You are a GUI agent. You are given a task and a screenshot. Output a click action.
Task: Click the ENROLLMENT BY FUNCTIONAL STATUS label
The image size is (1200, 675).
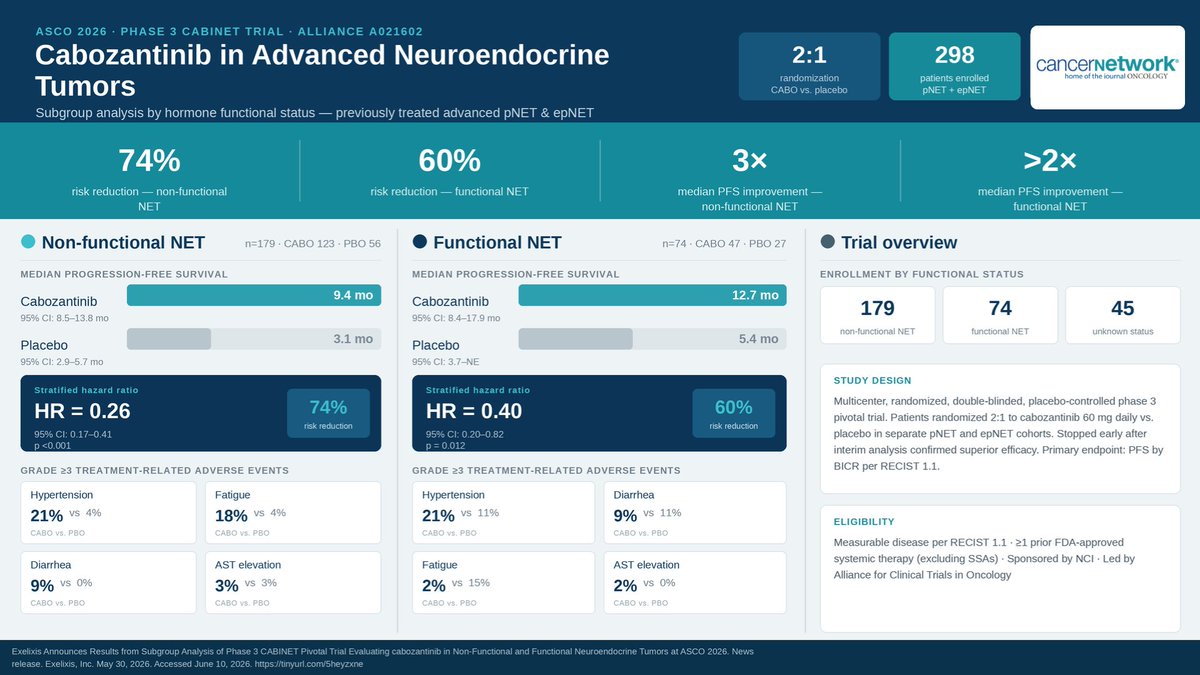(922, 274)
